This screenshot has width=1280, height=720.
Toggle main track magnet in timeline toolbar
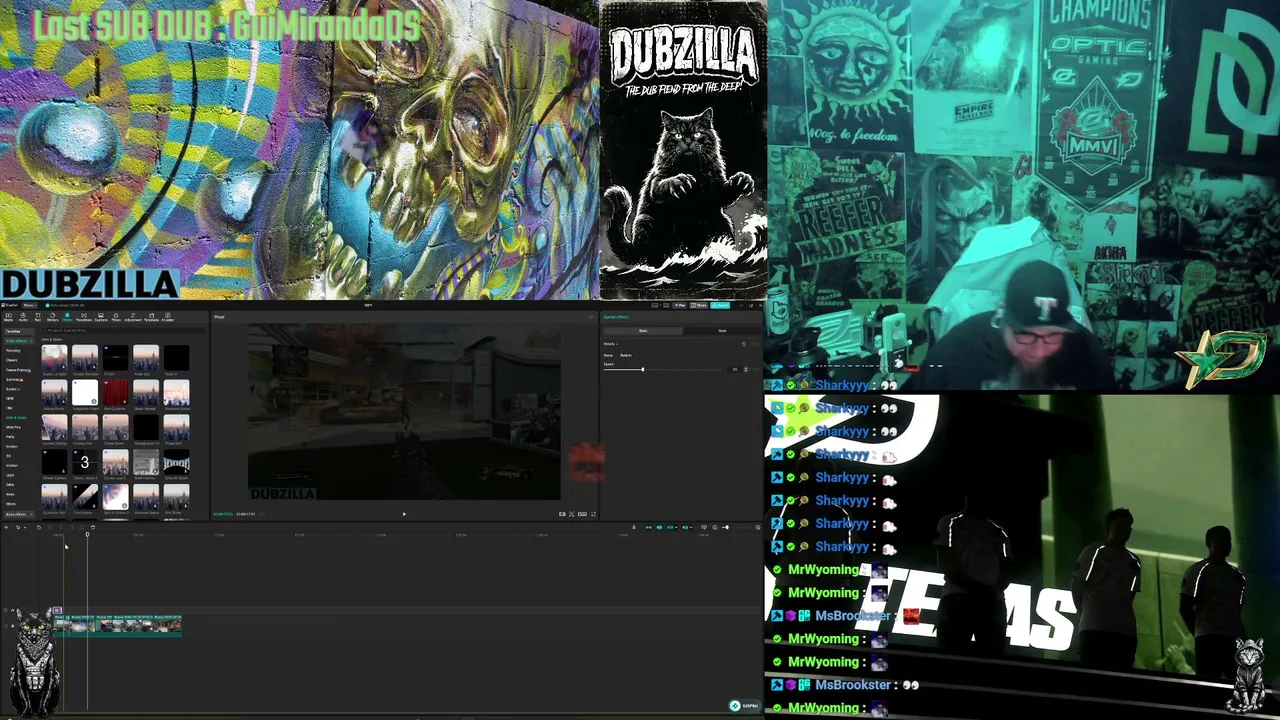point(648,527)
